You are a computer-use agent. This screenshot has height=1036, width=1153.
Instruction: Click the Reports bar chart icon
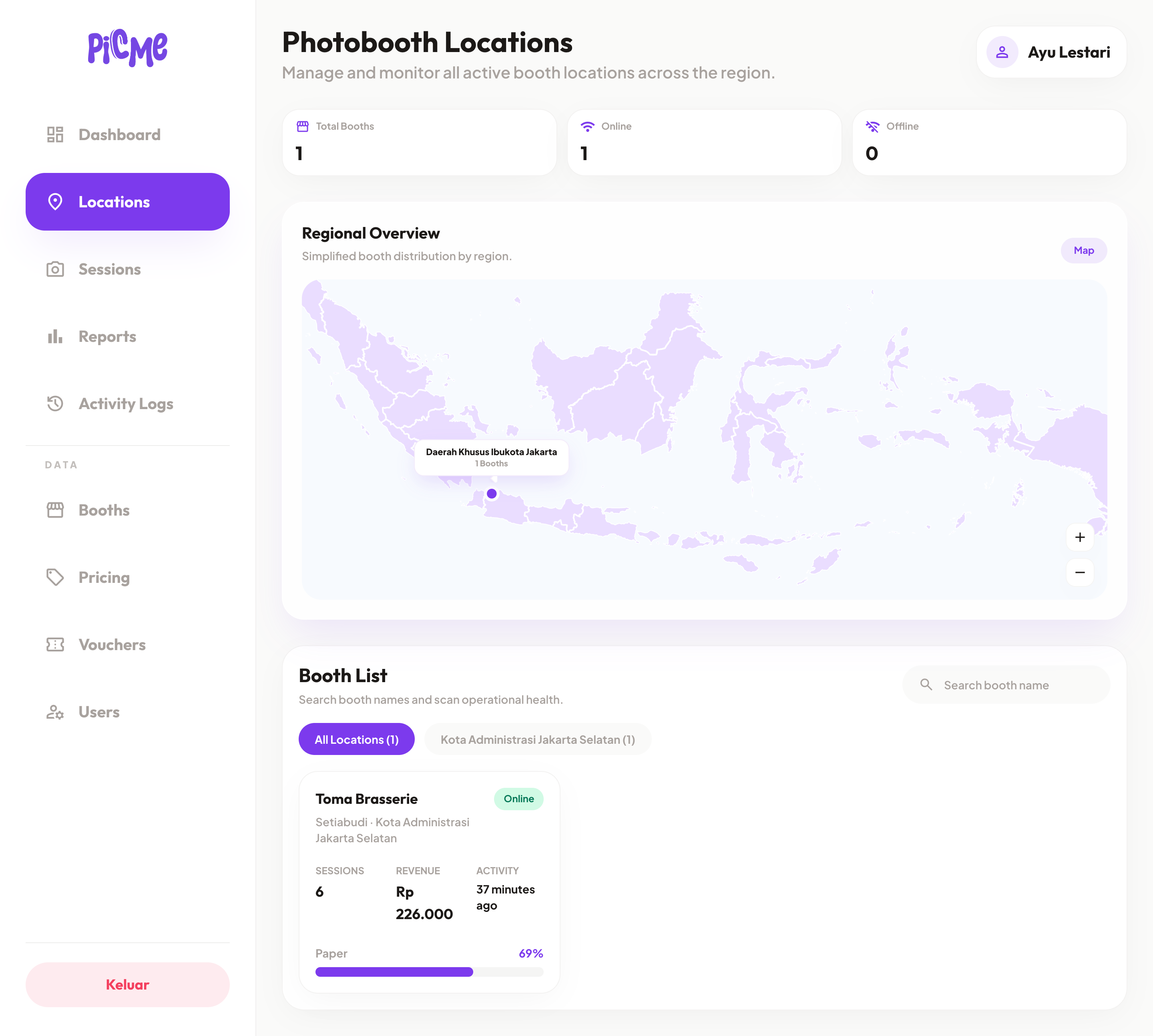[x=55, y=336]
